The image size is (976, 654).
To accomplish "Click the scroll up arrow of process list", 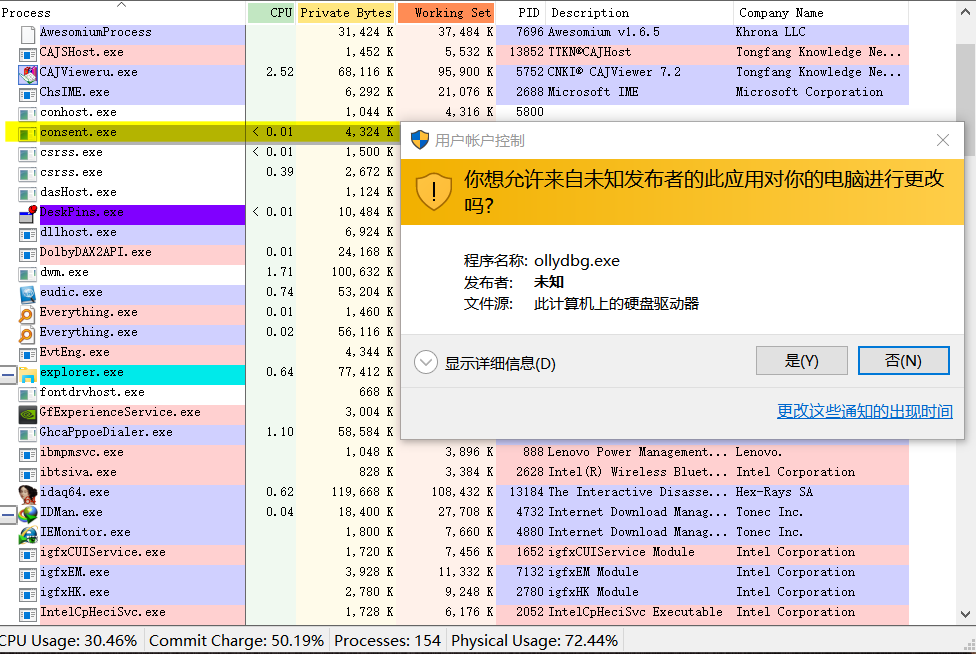I will click(x=965, y=12).
